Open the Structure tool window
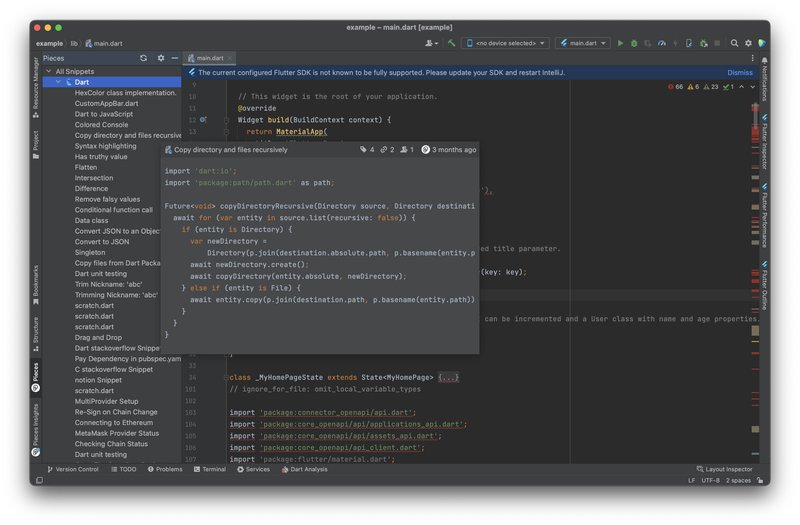Image resolution: width=800 pixels, height=525 pixels. point(36,334)
